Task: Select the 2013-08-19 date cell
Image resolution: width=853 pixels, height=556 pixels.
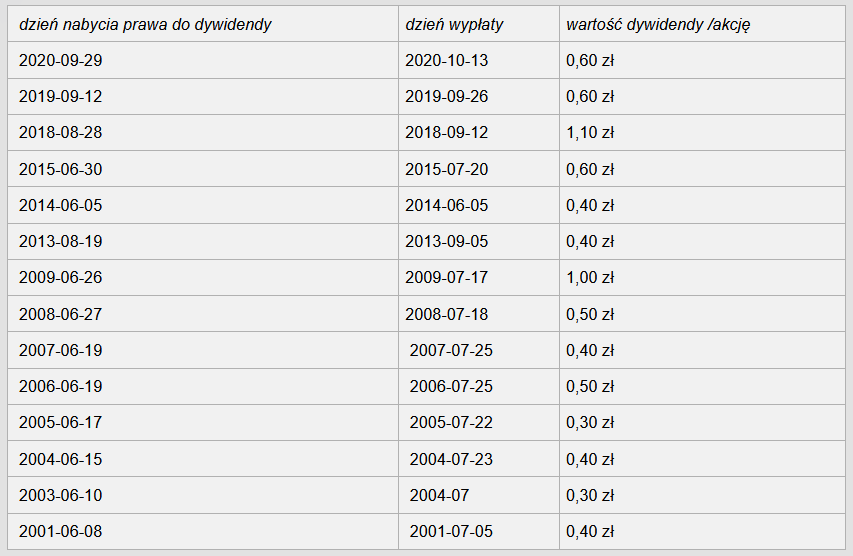Action: [60, 242]
